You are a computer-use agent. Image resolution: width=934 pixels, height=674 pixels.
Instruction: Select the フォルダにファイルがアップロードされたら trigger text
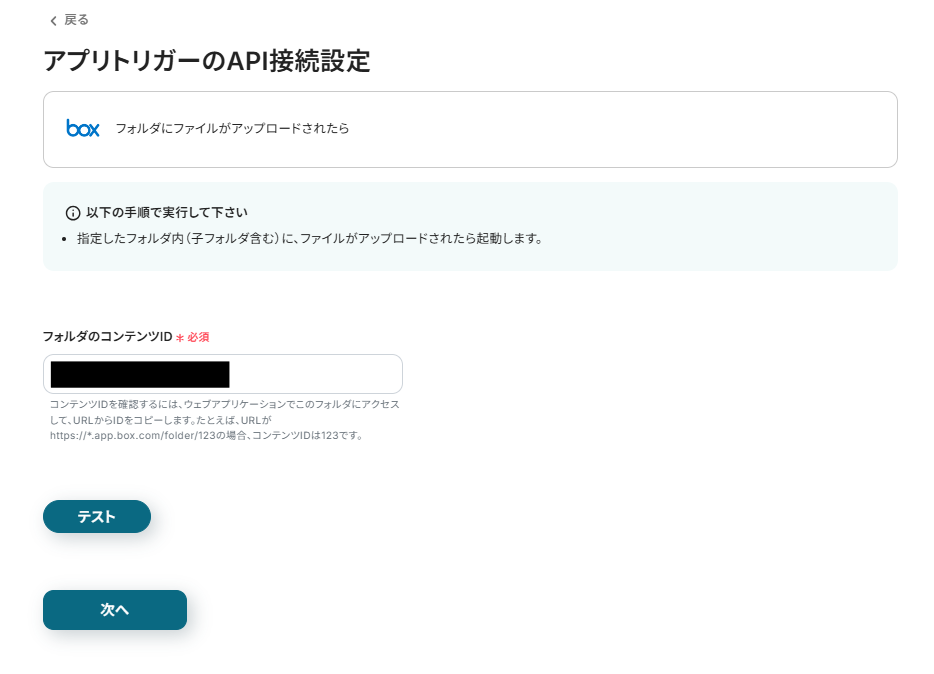232,129
